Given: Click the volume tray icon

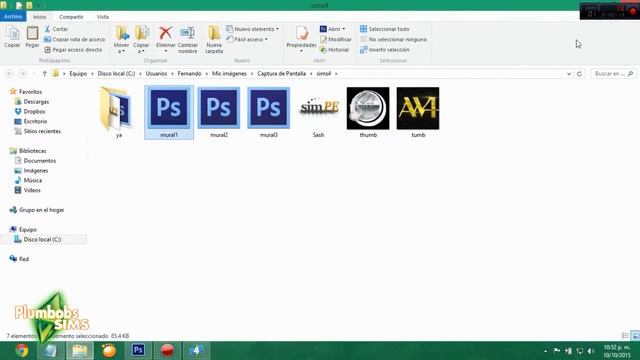Looking at the screenshot, I should [591, 351].
